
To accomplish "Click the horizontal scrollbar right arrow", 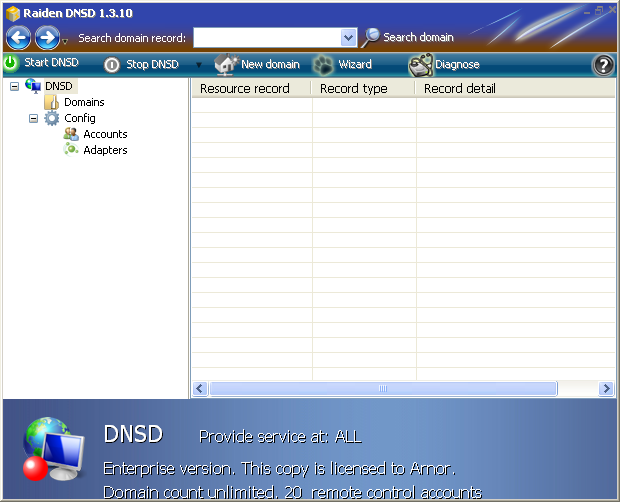I will pos(606,389).
